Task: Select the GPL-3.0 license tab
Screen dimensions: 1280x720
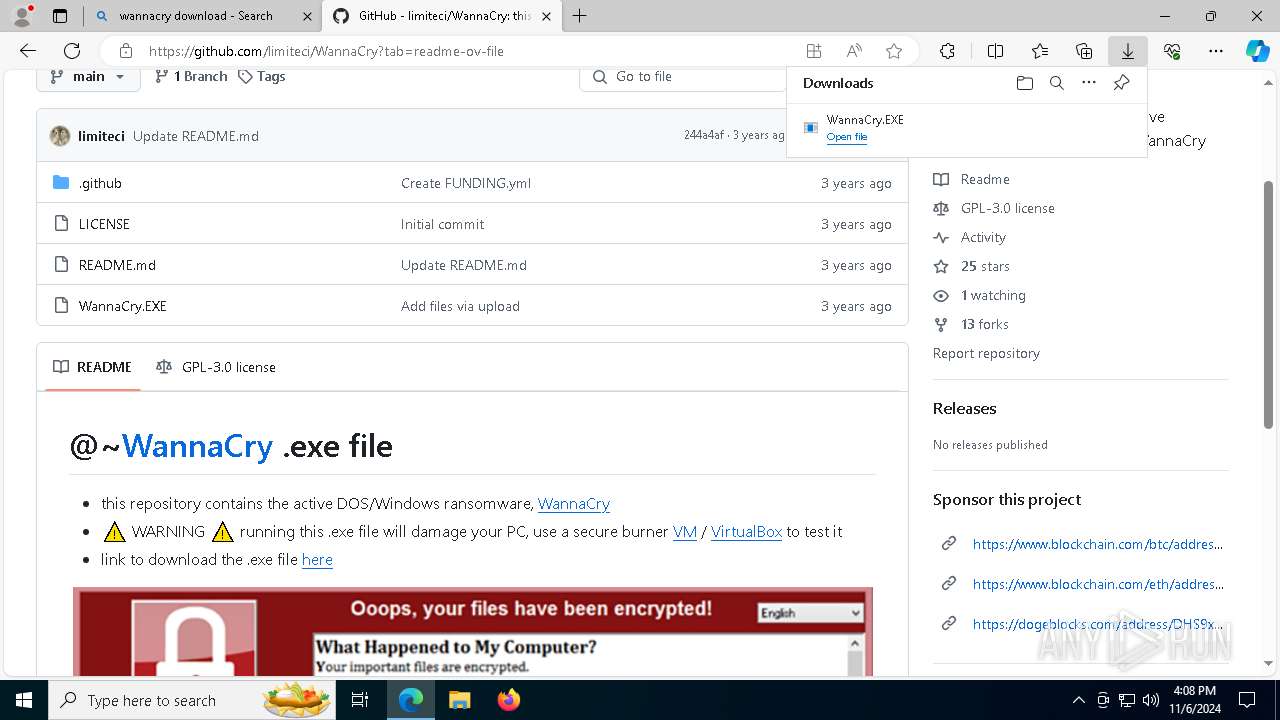Action: [216, 367]
